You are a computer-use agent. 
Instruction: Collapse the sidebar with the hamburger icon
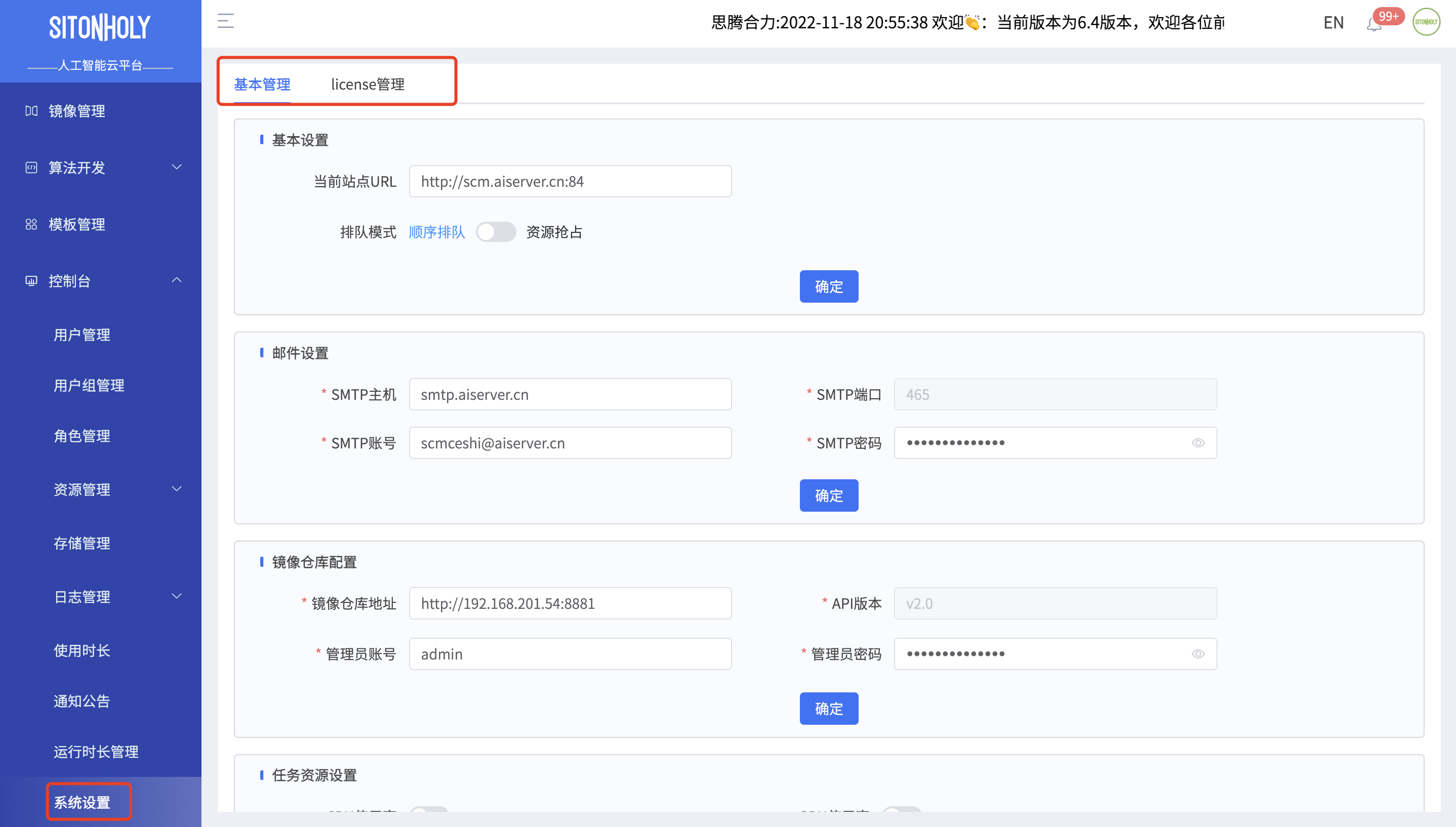[225, 22]
